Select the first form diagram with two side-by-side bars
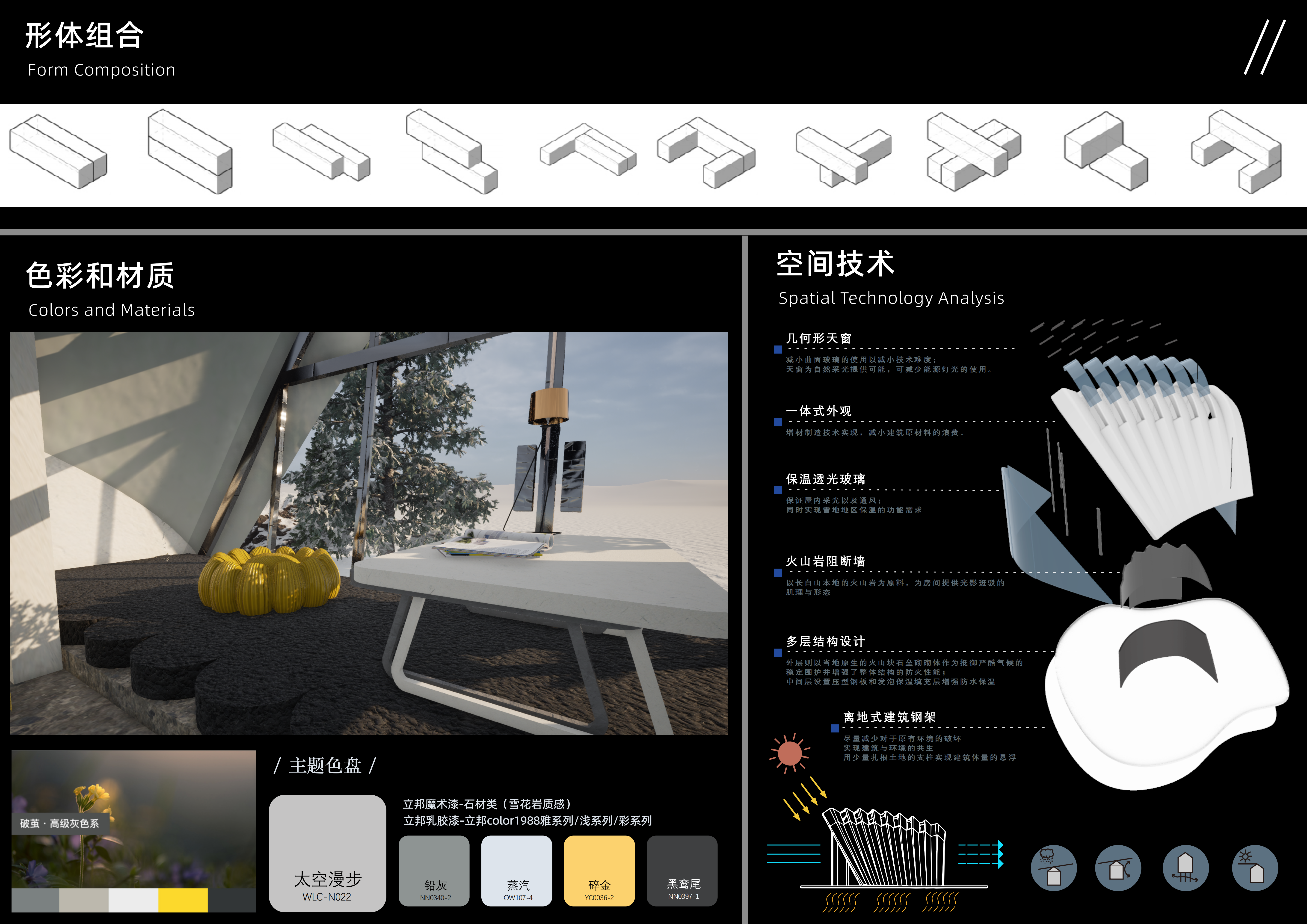The image size is (1307, 924). click(58, 151)
